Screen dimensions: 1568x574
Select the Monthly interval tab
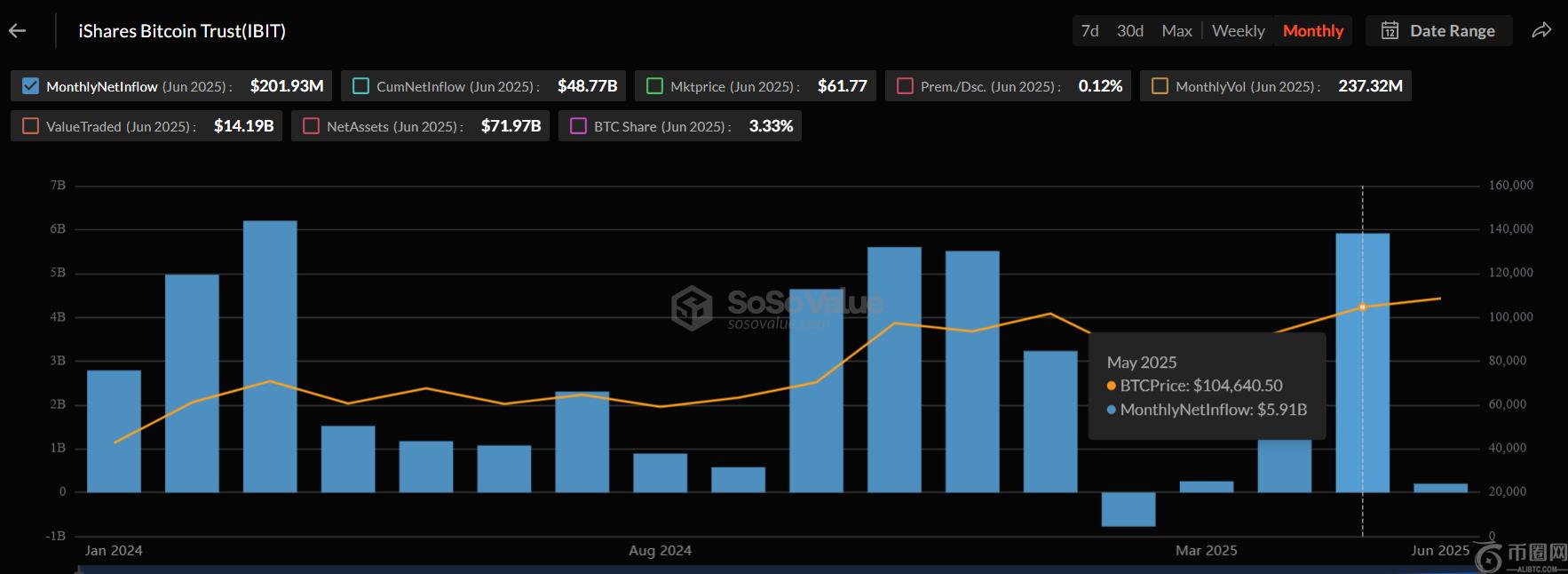click(1312, 31)
